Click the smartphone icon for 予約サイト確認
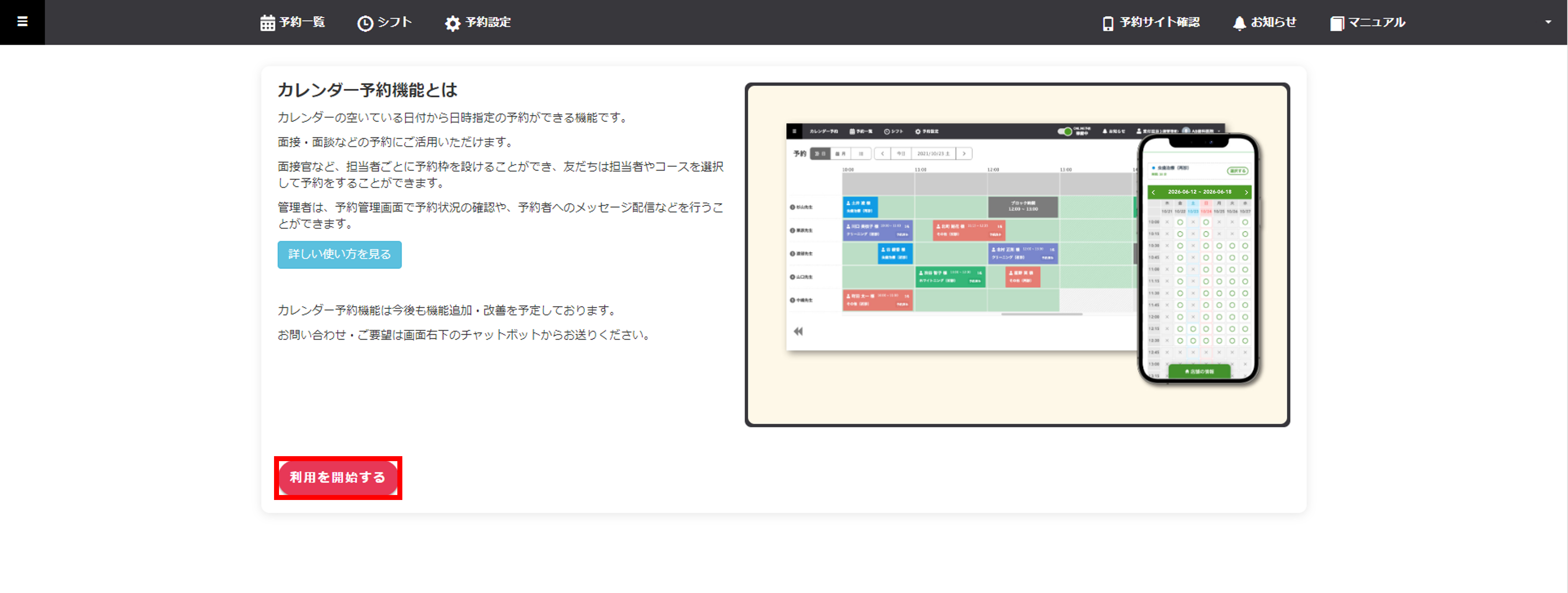Viewport: 1568px width, 593px height. (x=1108, y=23)
